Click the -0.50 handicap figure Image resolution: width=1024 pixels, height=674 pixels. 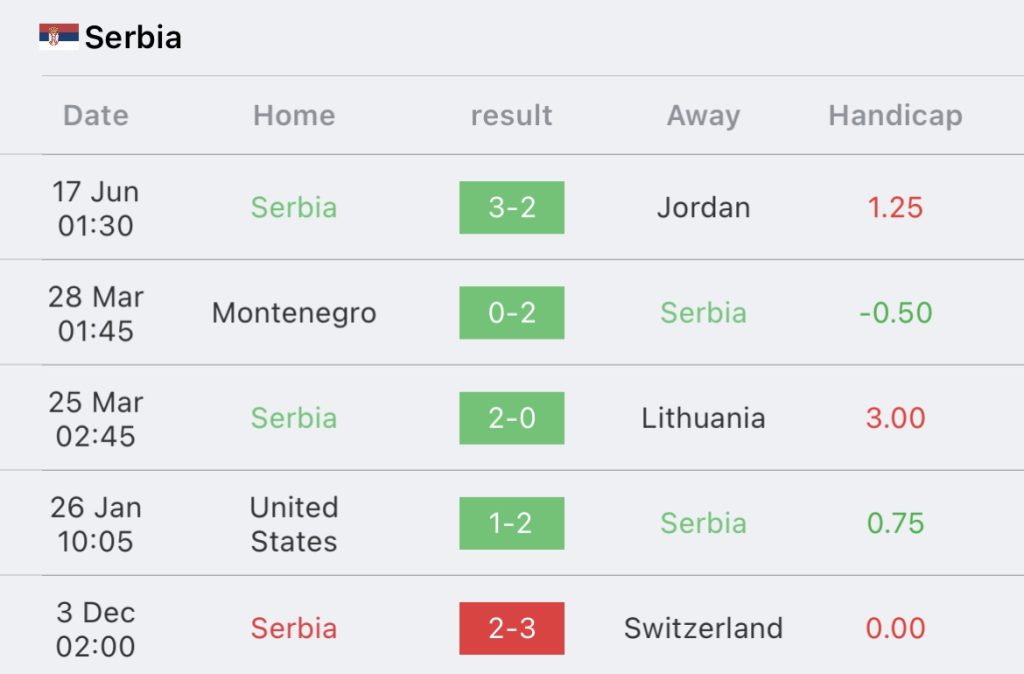pyautogui.click(x=895, y=313)
